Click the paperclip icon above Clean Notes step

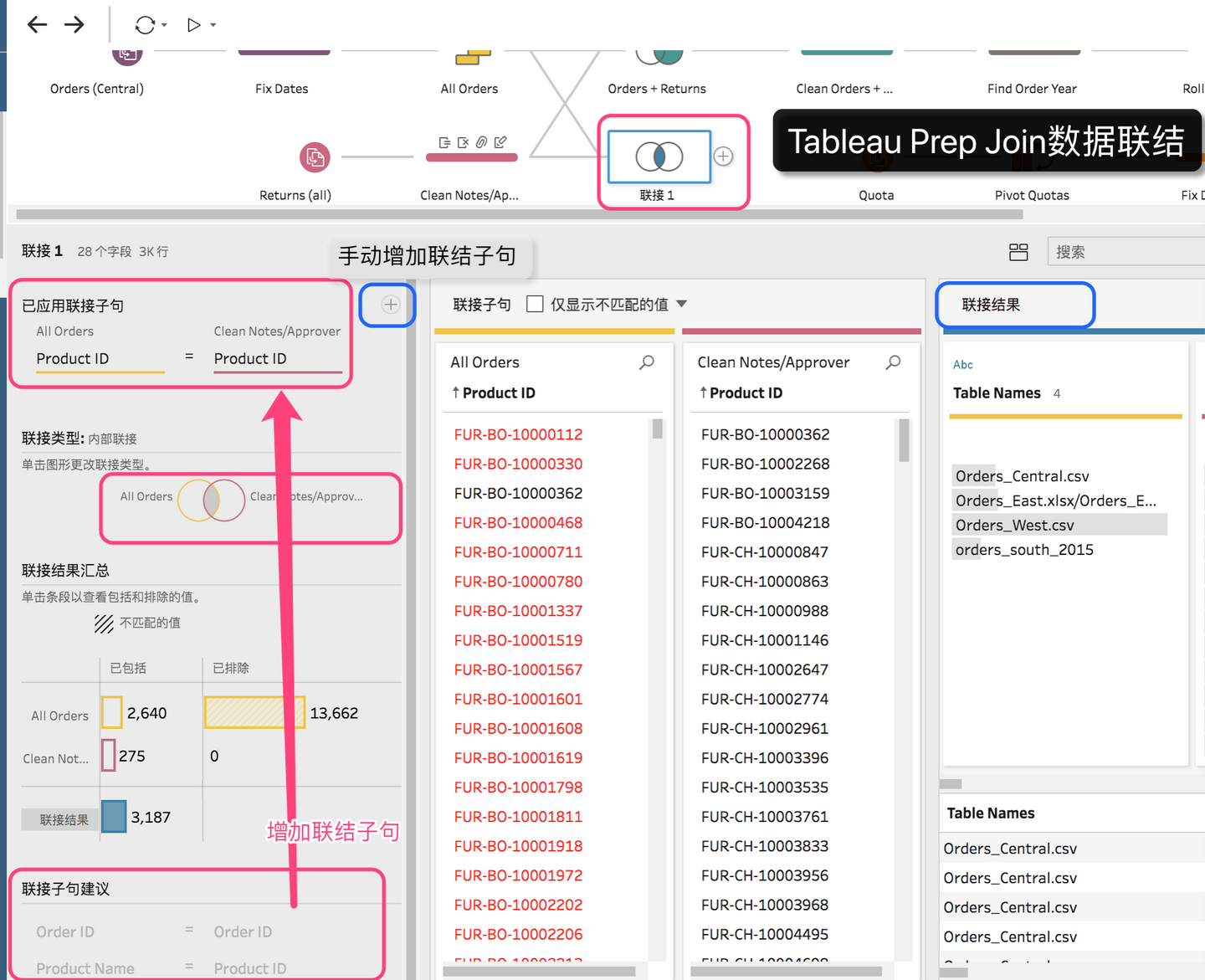[481, 142]
